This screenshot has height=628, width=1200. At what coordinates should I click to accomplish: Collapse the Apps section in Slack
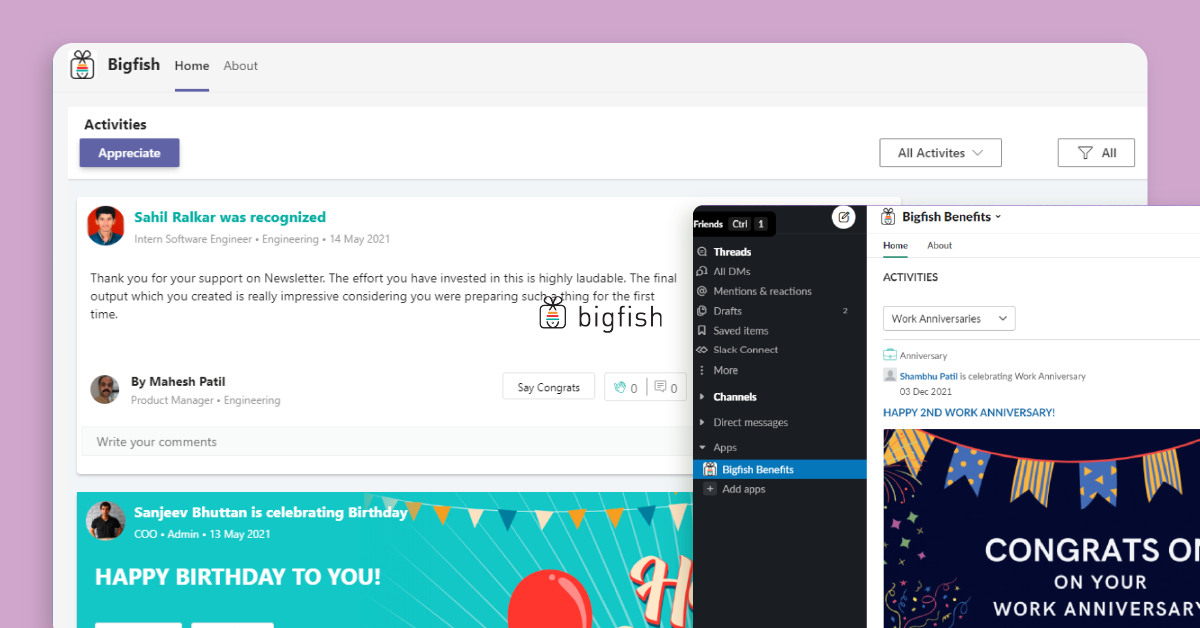point(702,448)
